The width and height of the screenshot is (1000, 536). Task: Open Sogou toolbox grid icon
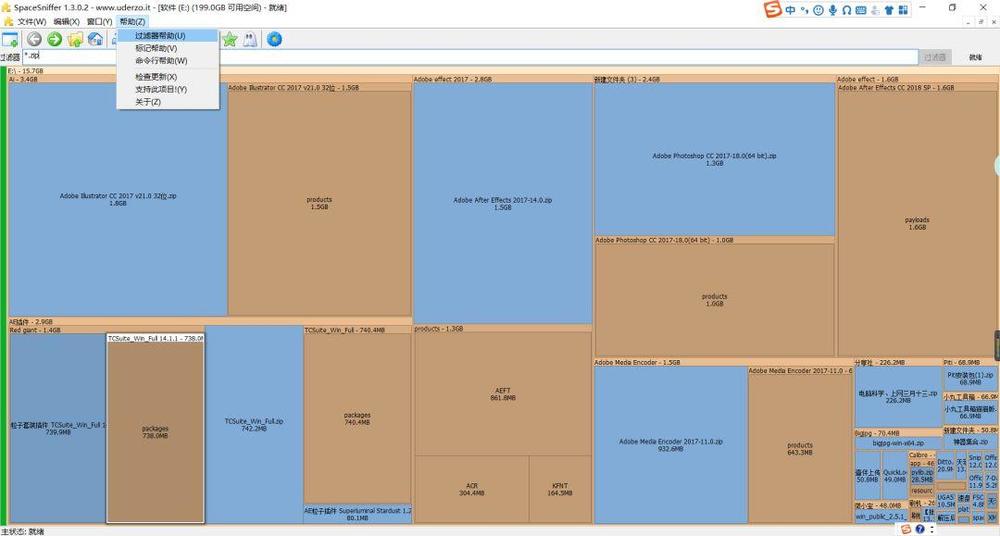903,10
